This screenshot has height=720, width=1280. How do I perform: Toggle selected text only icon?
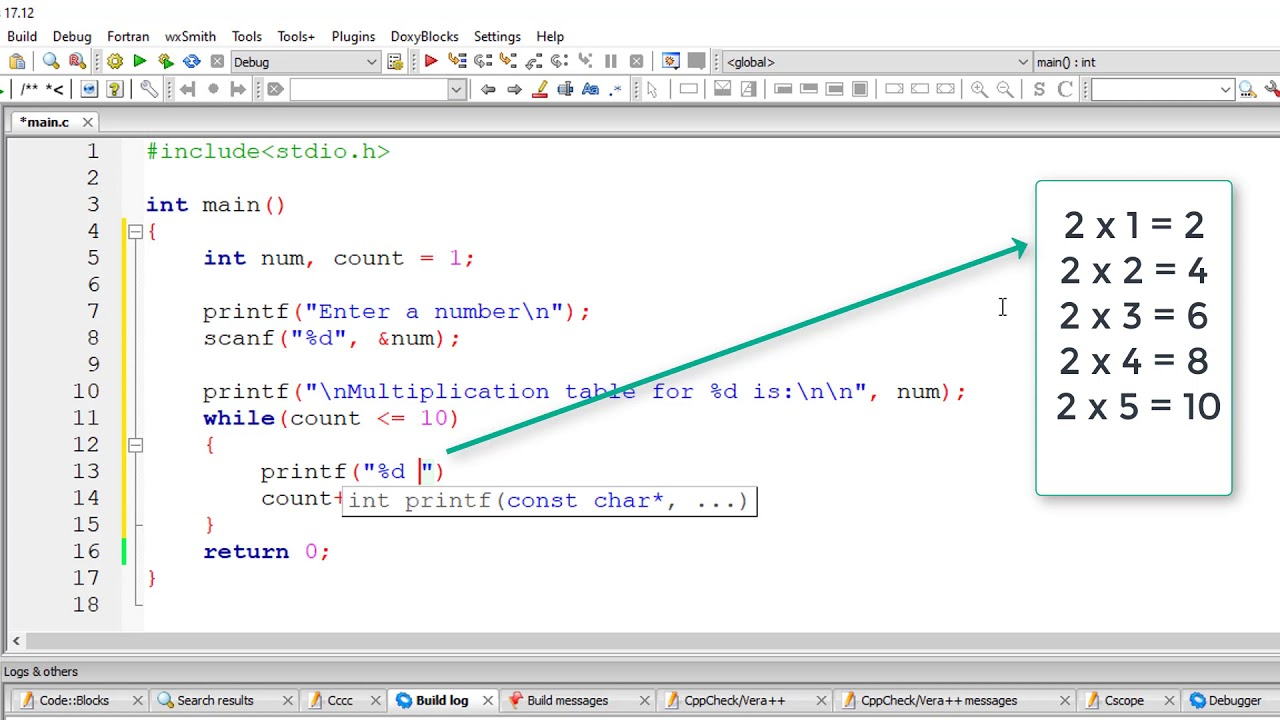[565, 89]
